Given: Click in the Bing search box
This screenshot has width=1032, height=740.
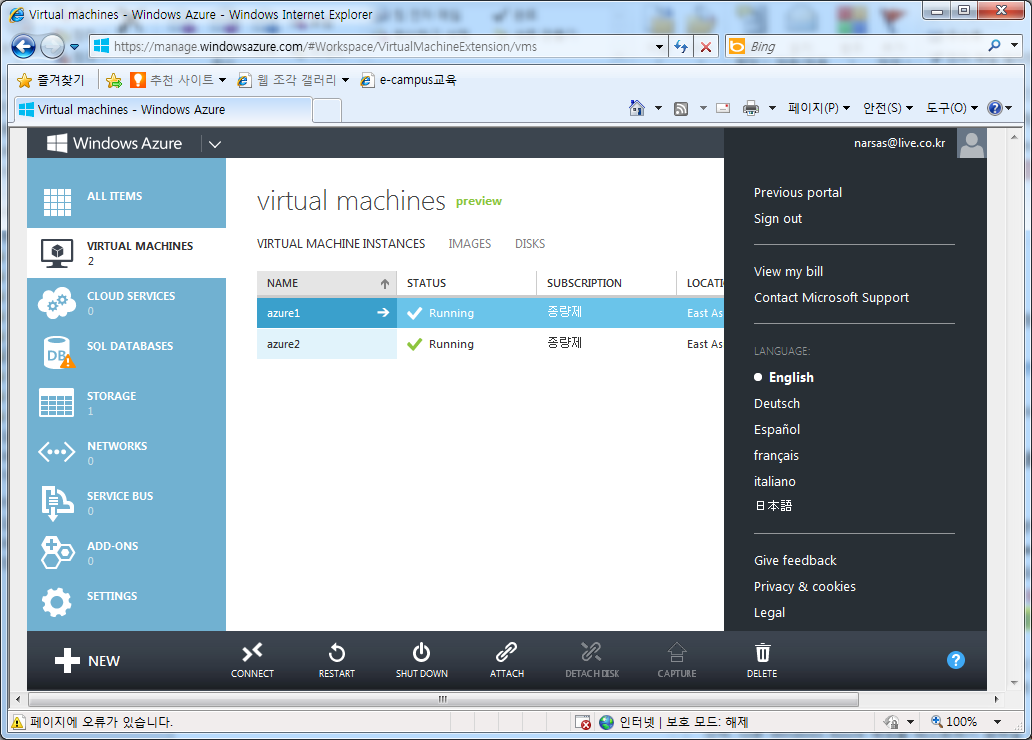Looking at the screenshot, I should coord(864,47).
